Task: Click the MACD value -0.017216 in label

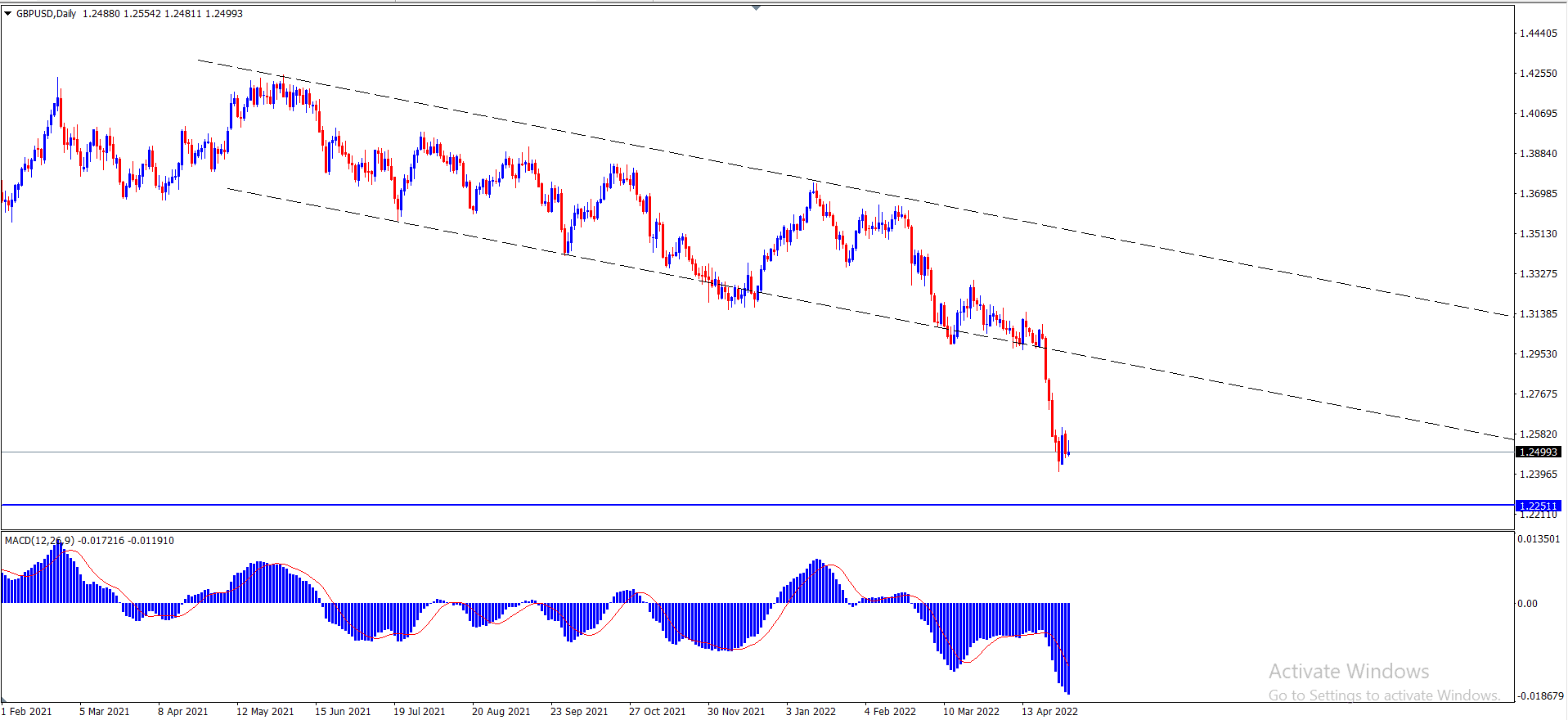Action: [101, 541]
